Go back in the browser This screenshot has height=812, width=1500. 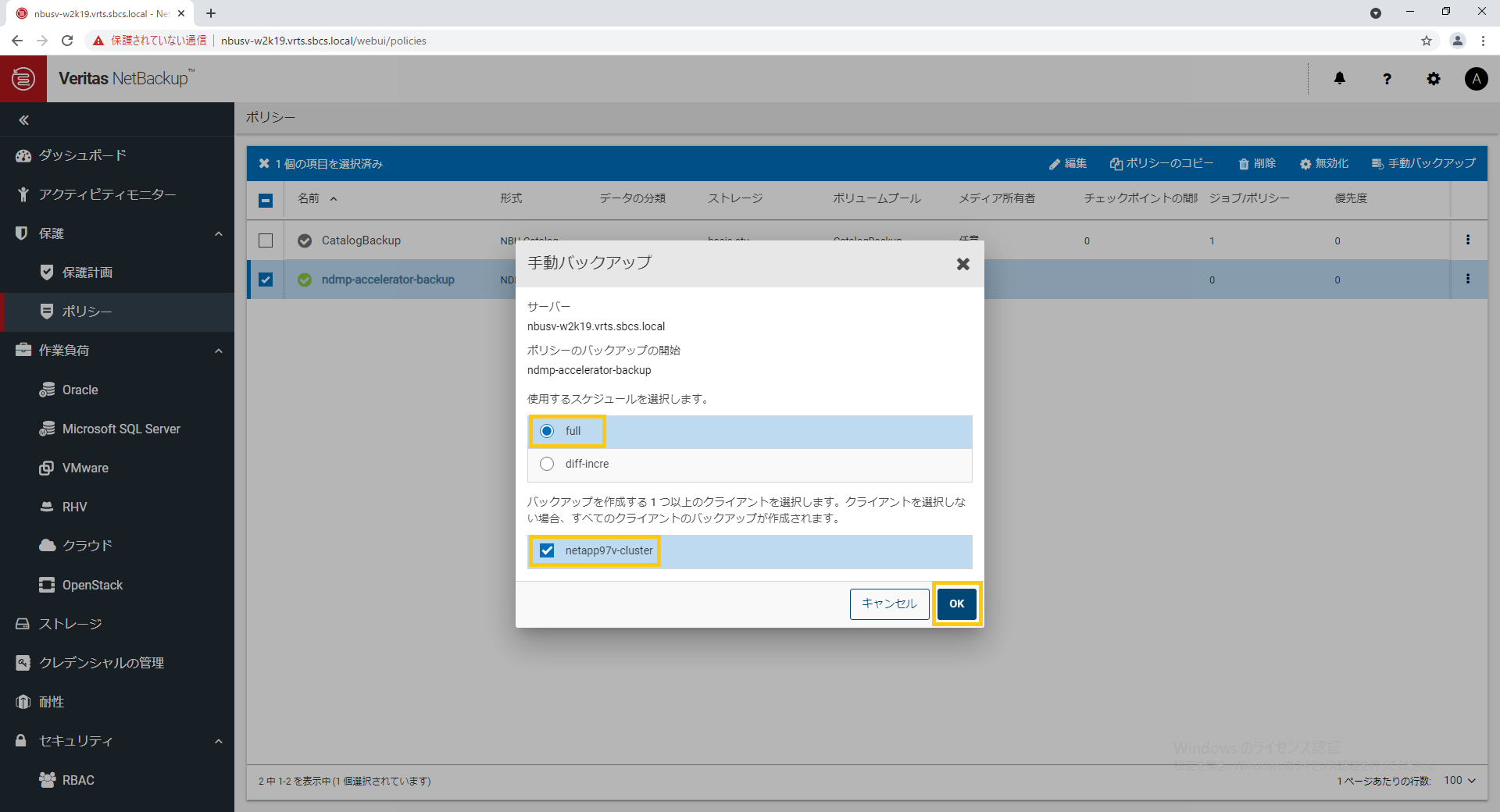(x=17, y=41)
